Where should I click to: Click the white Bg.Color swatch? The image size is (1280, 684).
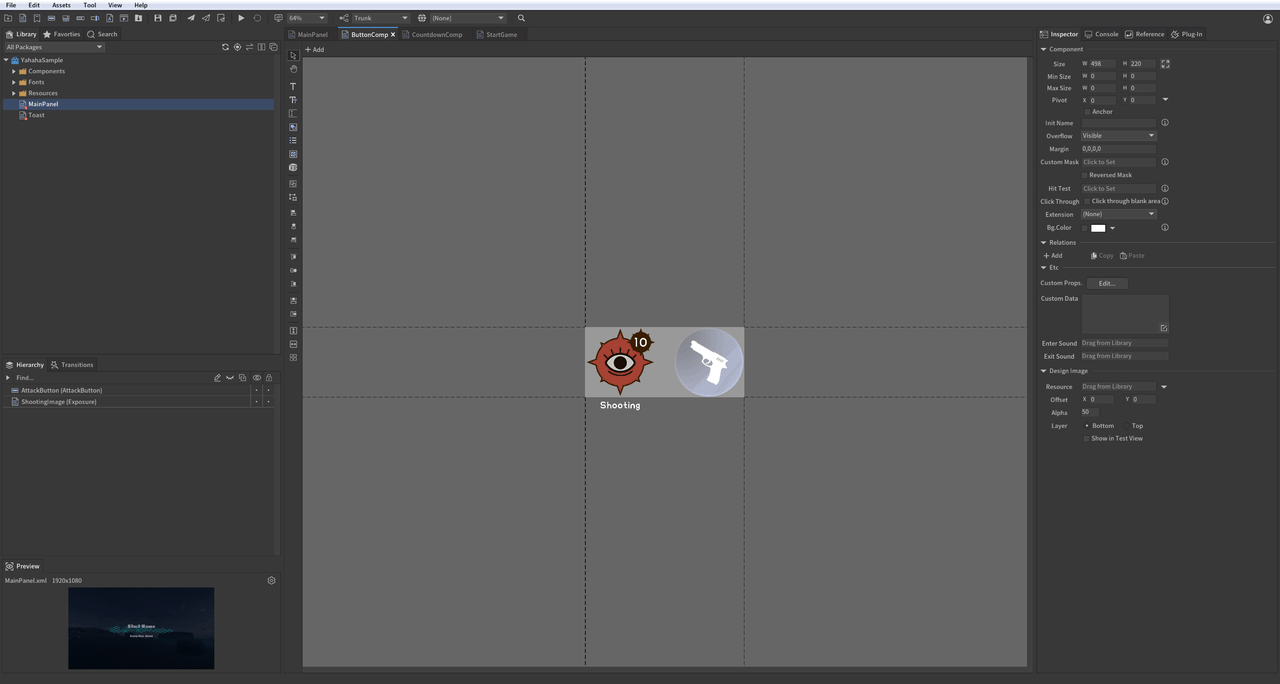click(x=1098, y=228)
